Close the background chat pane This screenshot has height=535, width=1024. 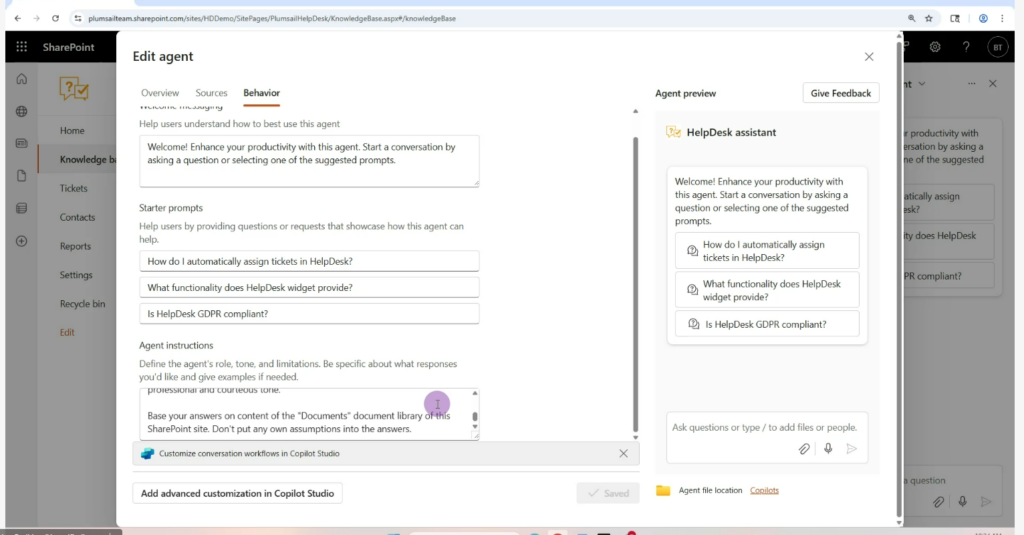(993, 84)
